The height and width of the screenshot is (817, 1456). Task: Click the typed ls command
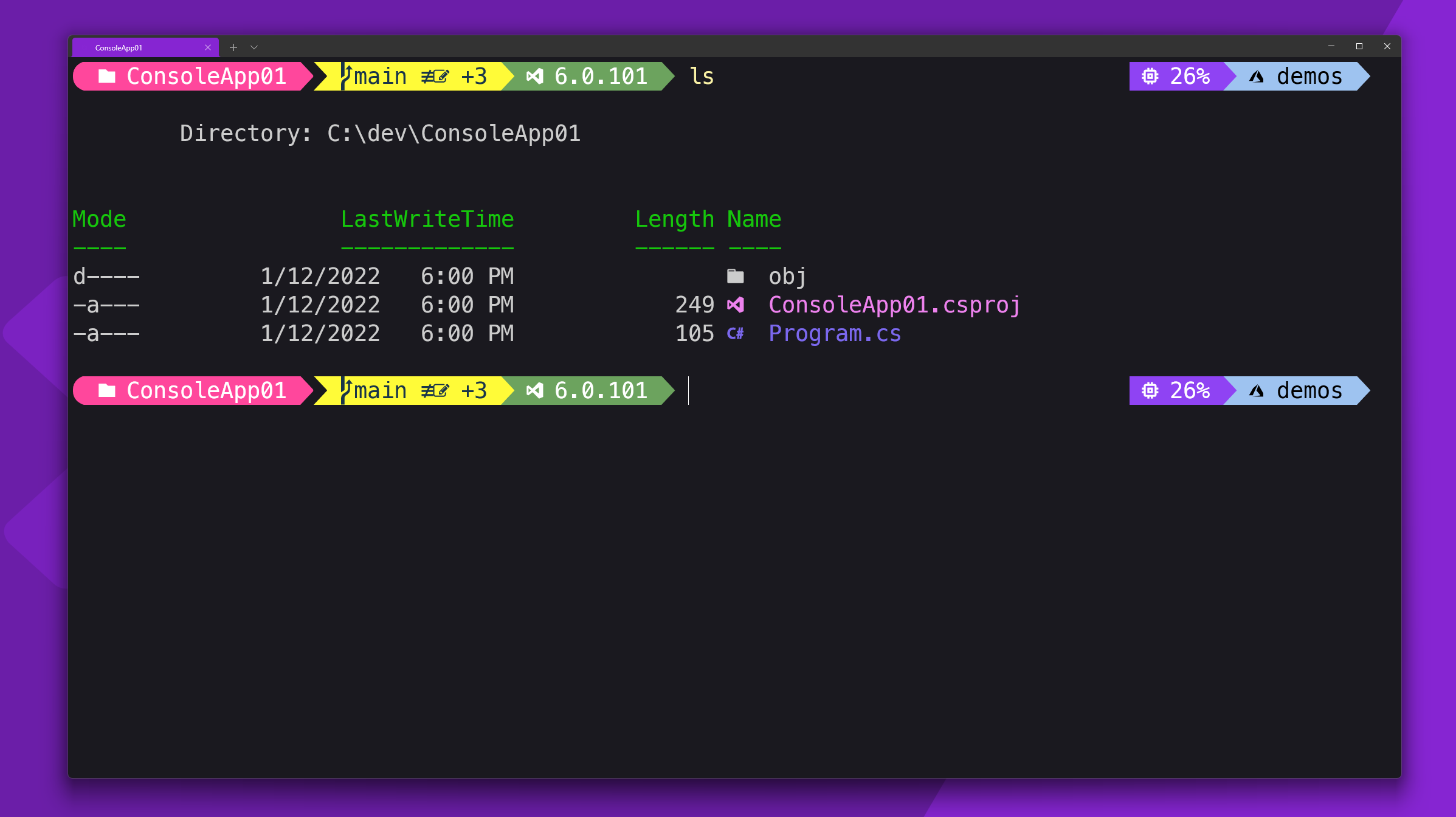coord(702,77)
